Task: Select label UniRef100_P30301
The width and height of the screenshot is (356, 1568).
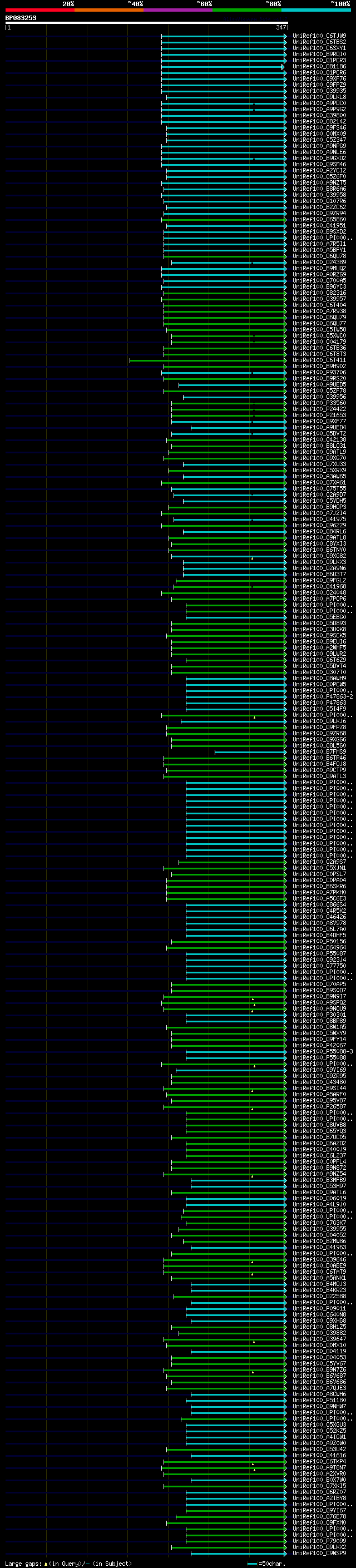Action: point(319,1015)
